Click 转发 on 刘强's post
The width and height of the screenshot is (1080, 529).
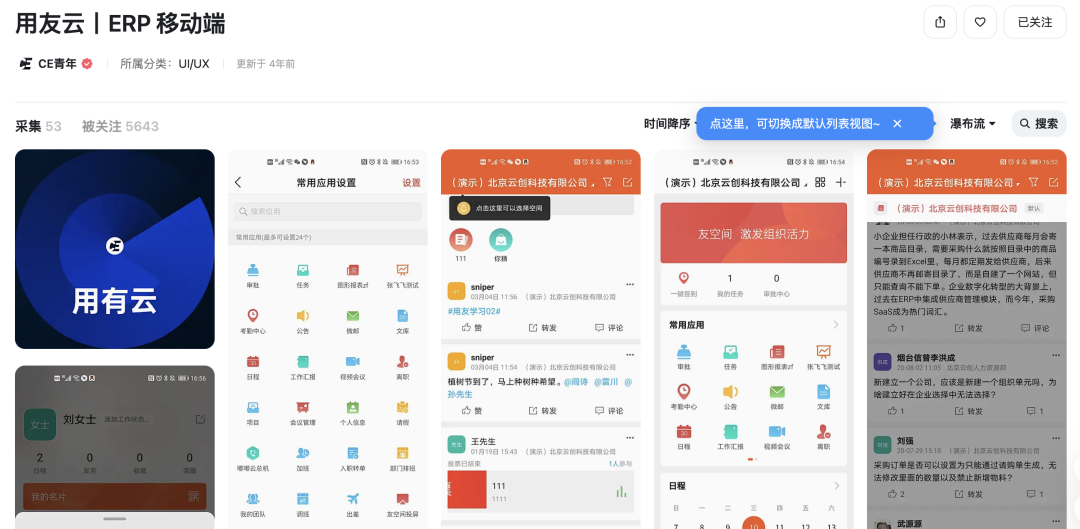[968, 494]
